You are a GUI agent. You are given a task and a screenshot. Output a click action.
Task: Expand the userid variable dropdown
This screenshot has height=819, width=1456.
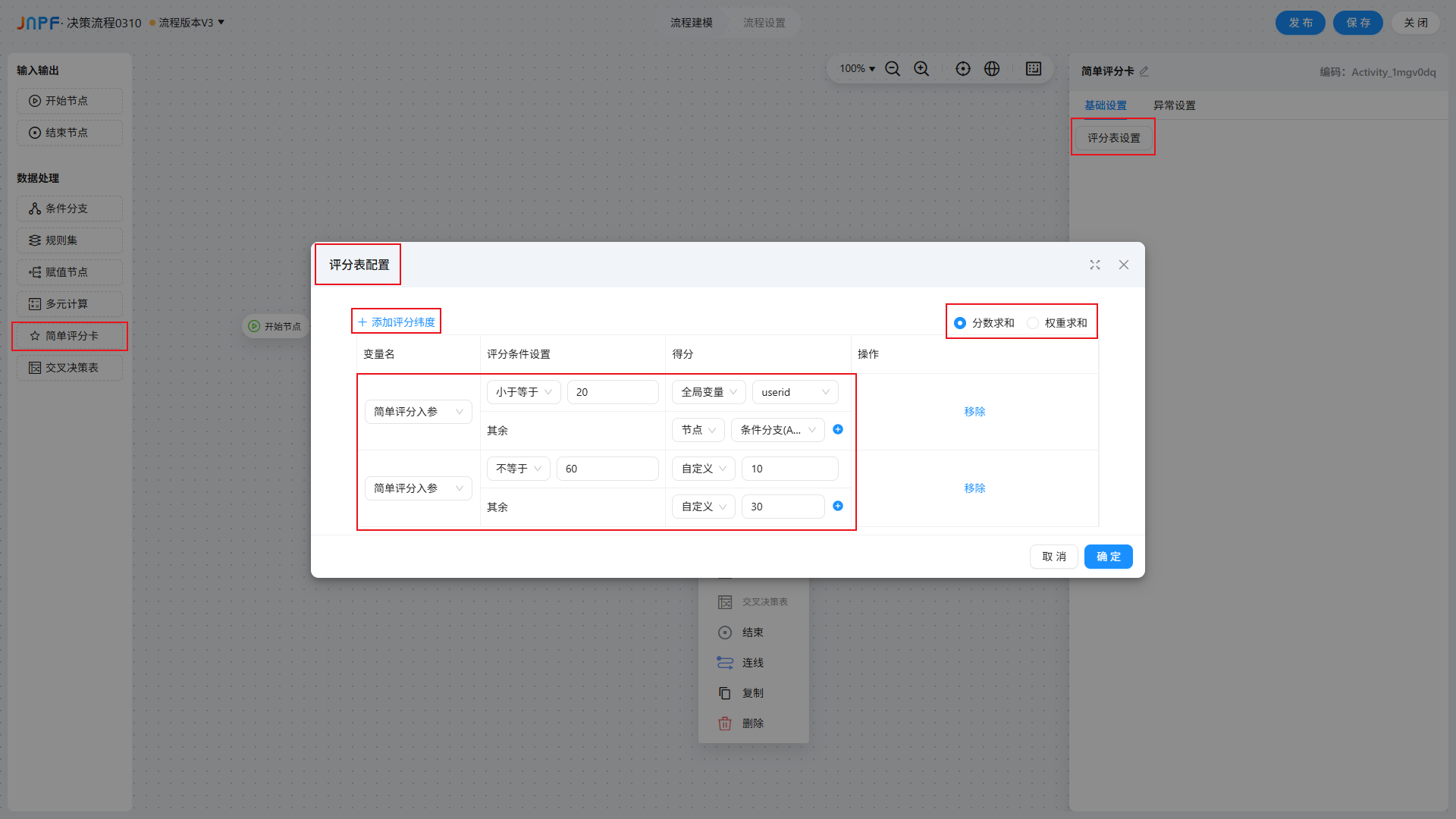pyautogui.click(x=795, y=392)
